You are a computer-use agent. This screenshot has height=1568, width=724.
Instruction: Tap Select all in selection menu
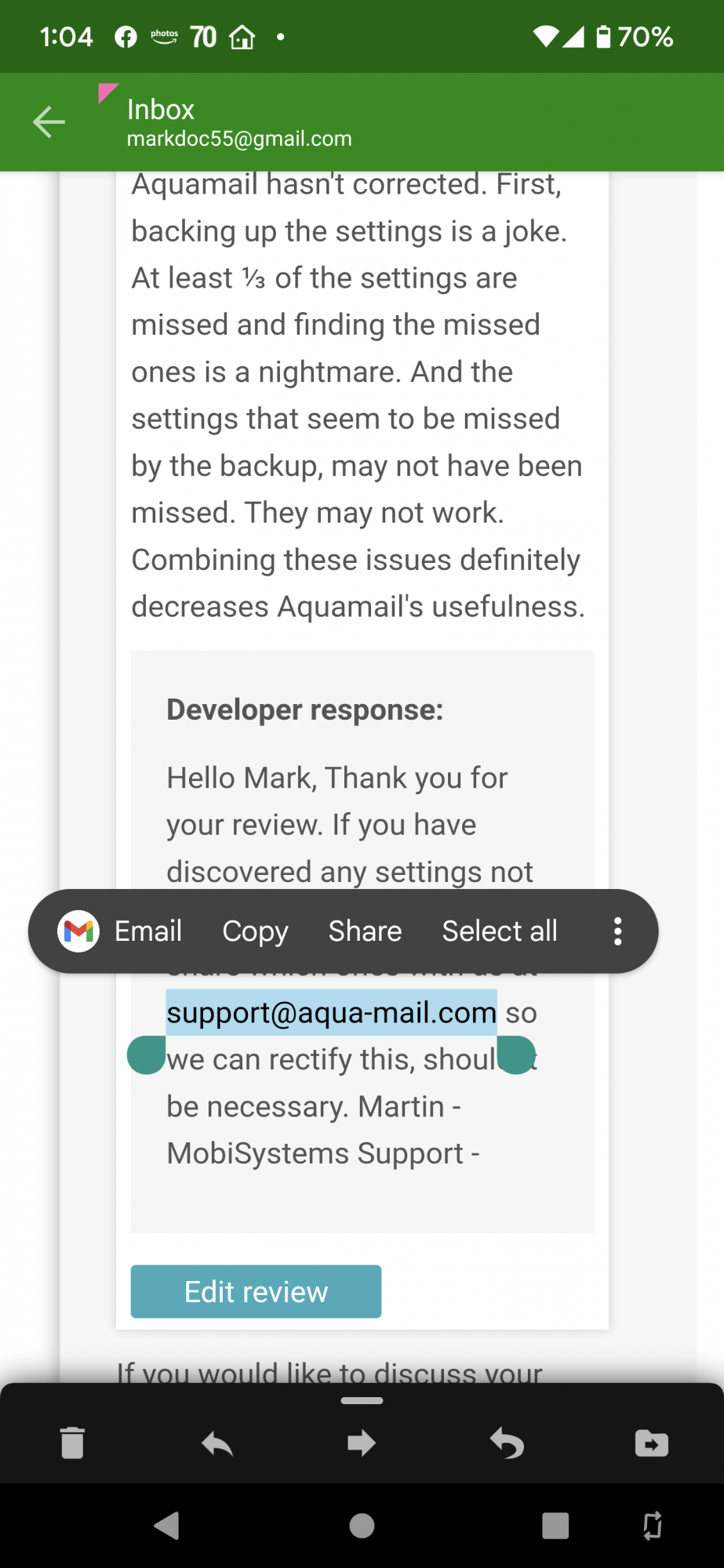500,931
